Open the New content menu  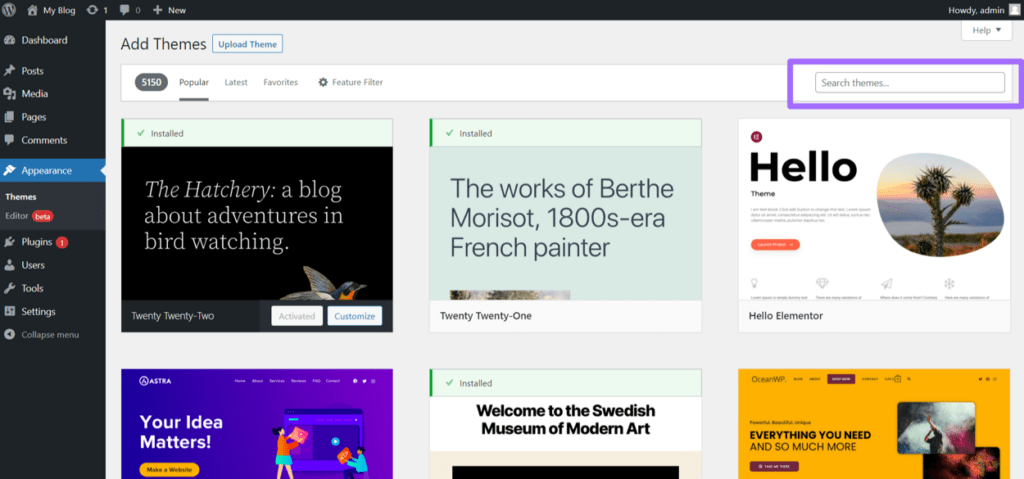point(169,10)
